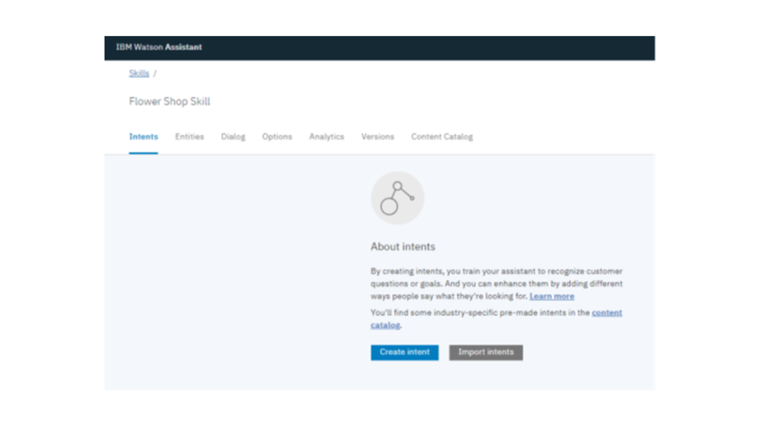Viewport: 760px width, 427px height.
Task: Open the Content Catalog tab
Action: [x=442, y=137]
